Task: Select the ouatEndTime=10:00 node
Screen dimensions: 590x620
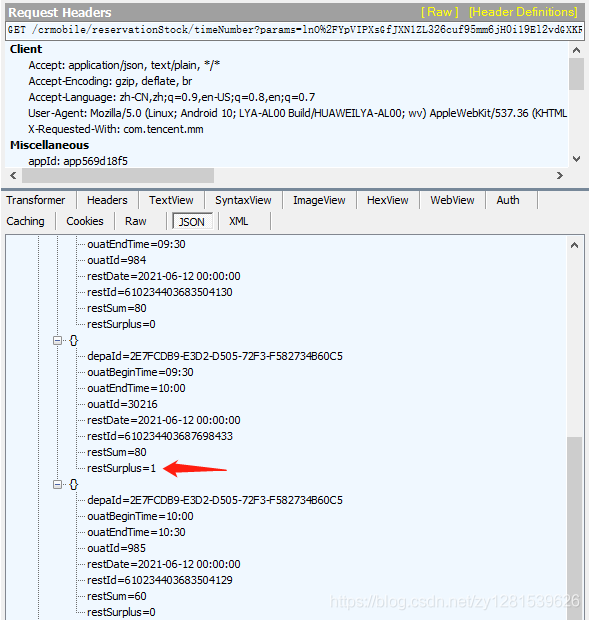Action: tap(136, 388)
